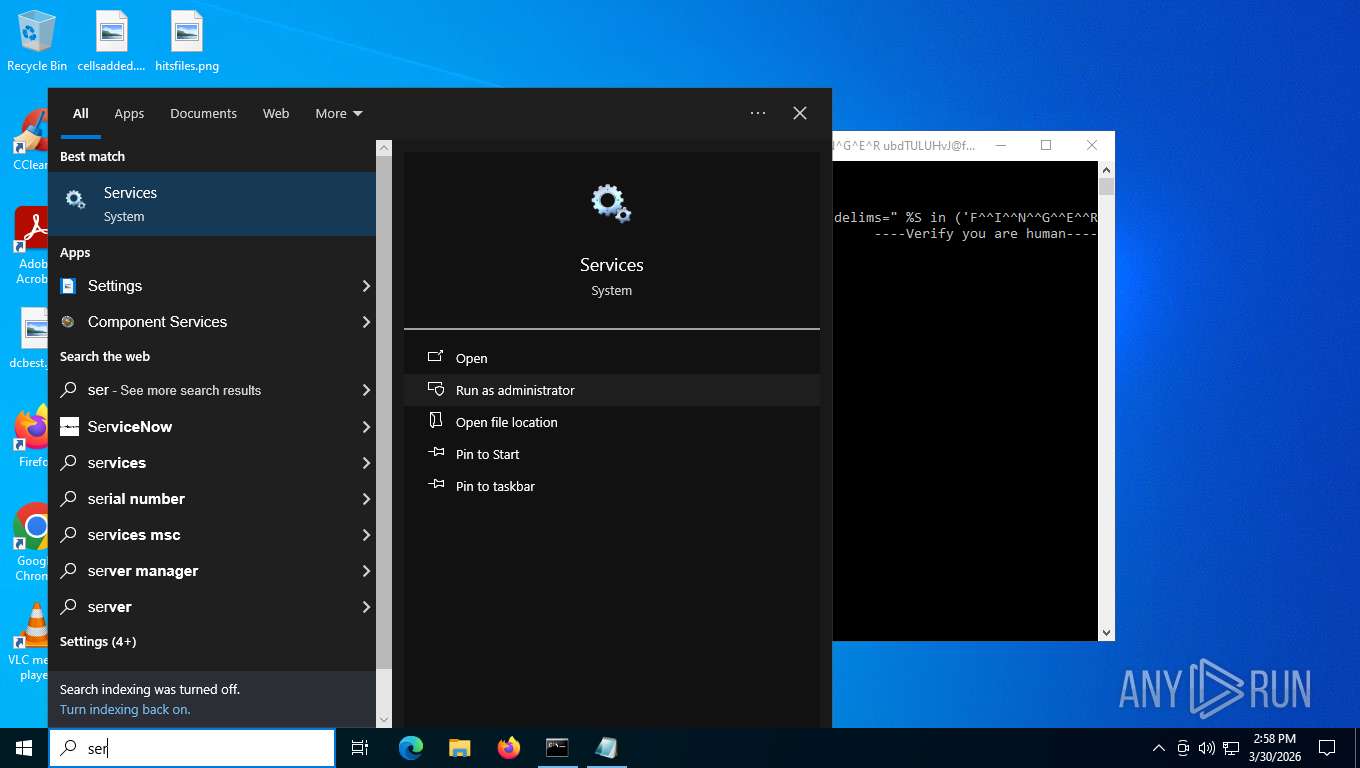
Task: Expand the 'server manager' suggestion arrow
Action: coord(366,571)
